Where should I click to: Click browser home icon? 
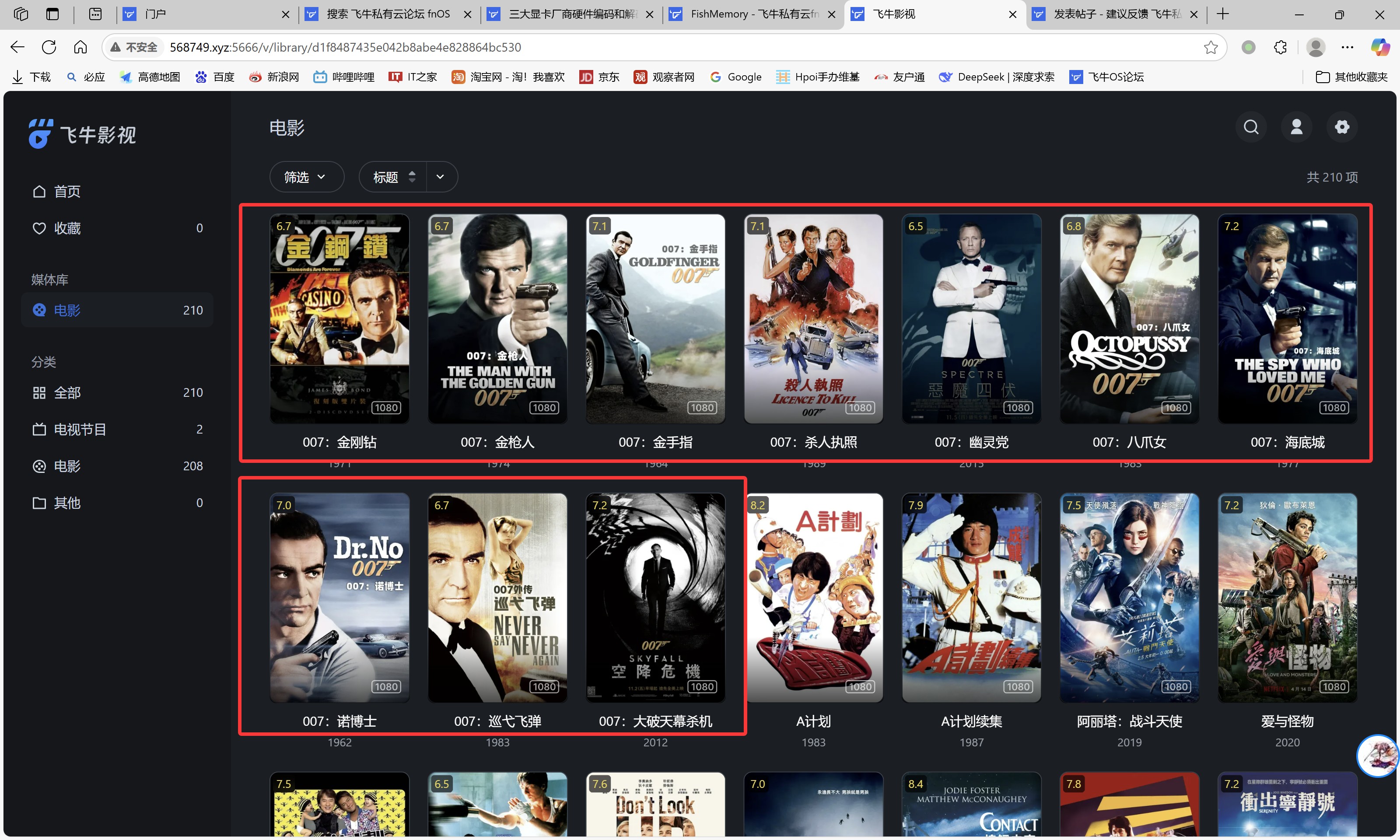click(80, 47)
